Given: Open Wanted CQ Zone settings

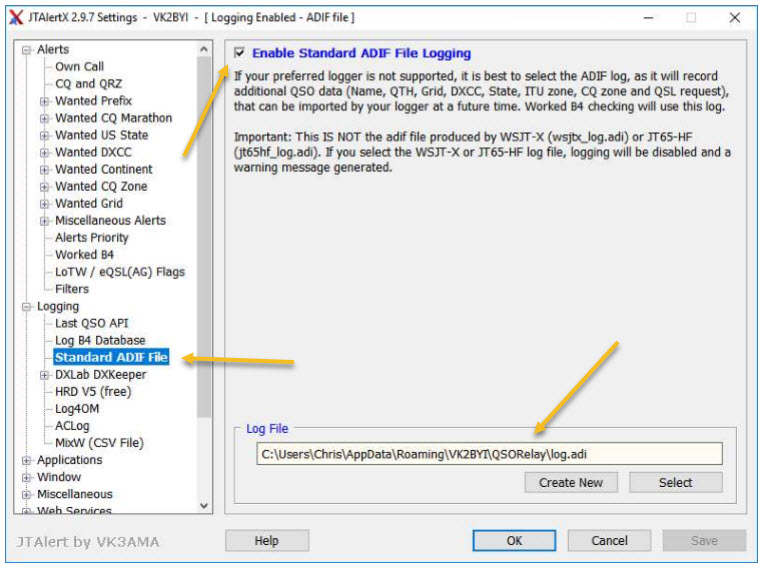Looking at the screenshot, I should [101, 186].
